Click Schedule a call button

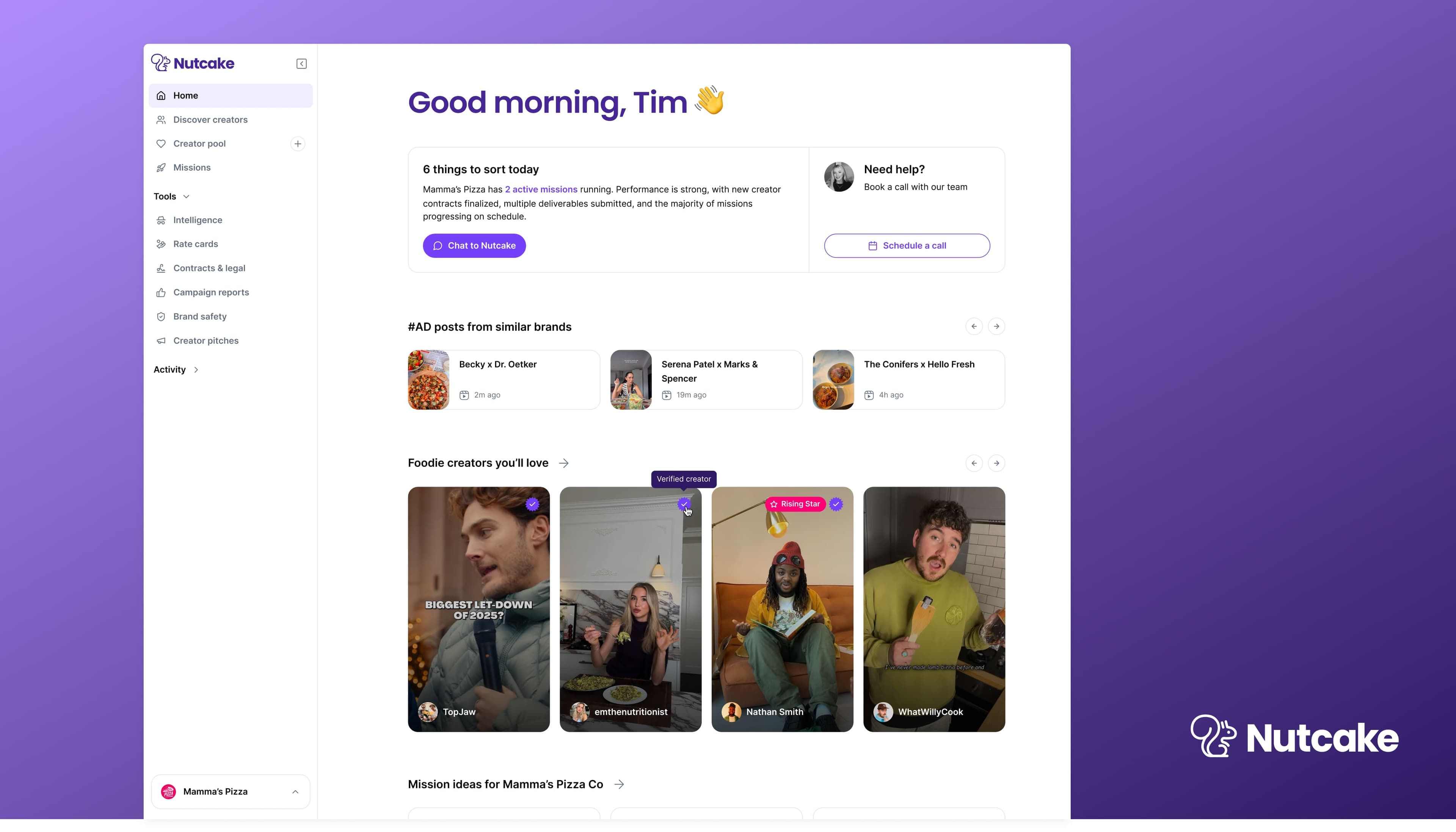(x=907, y=246)
